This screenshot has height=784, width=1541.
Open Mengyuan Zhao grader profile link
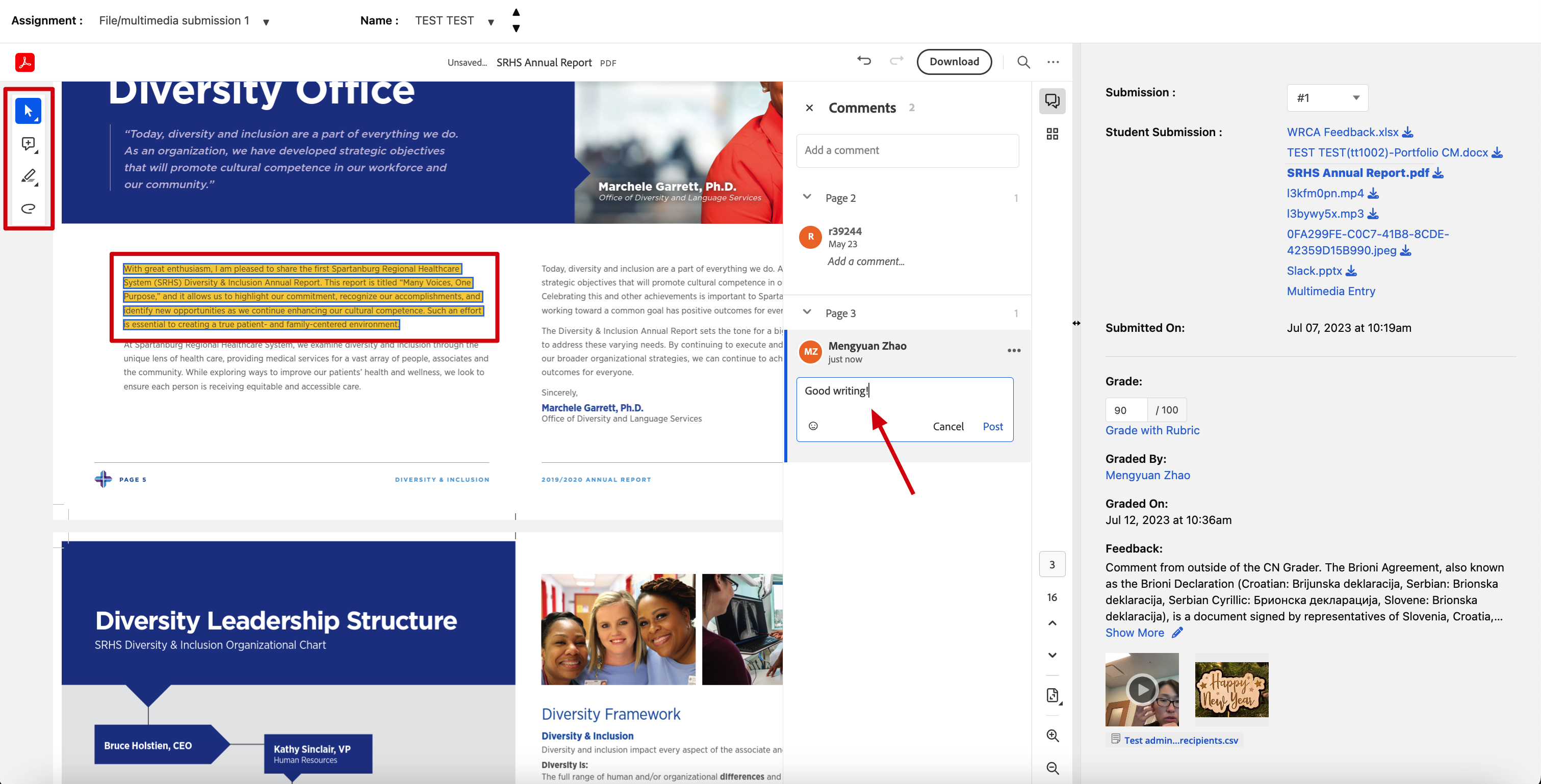(1147, 475)
